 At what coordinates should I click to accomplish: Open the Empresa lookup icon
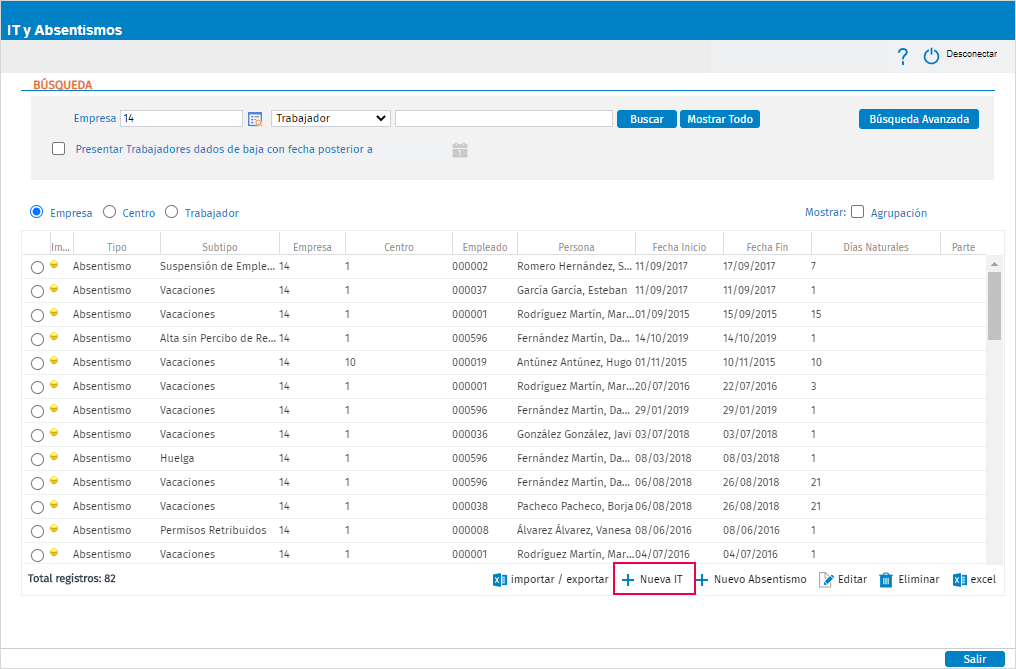(x=255, y=119)
